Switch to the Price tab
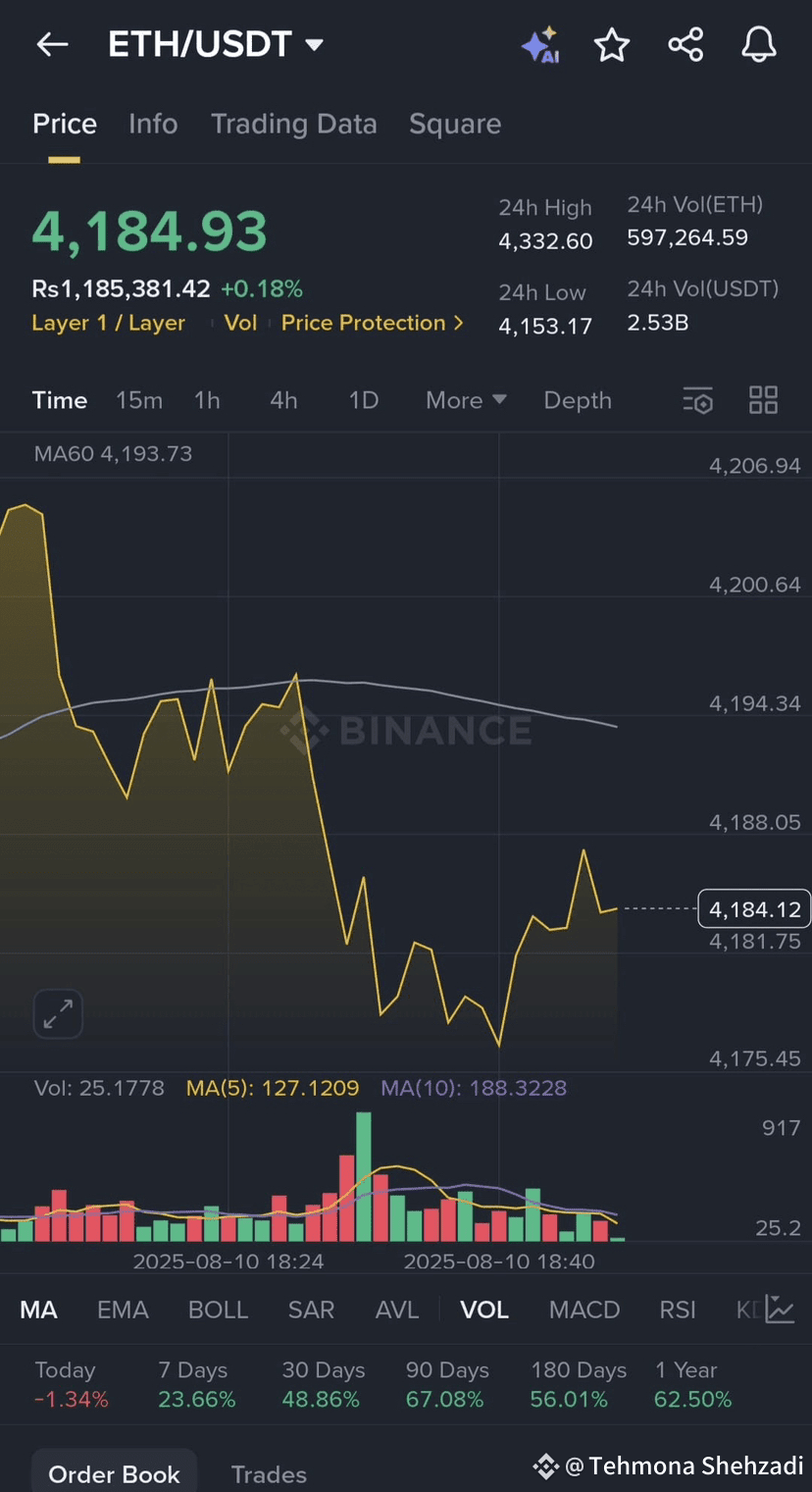The width and height of the screenshot is (812, 1492). (65, 124)
